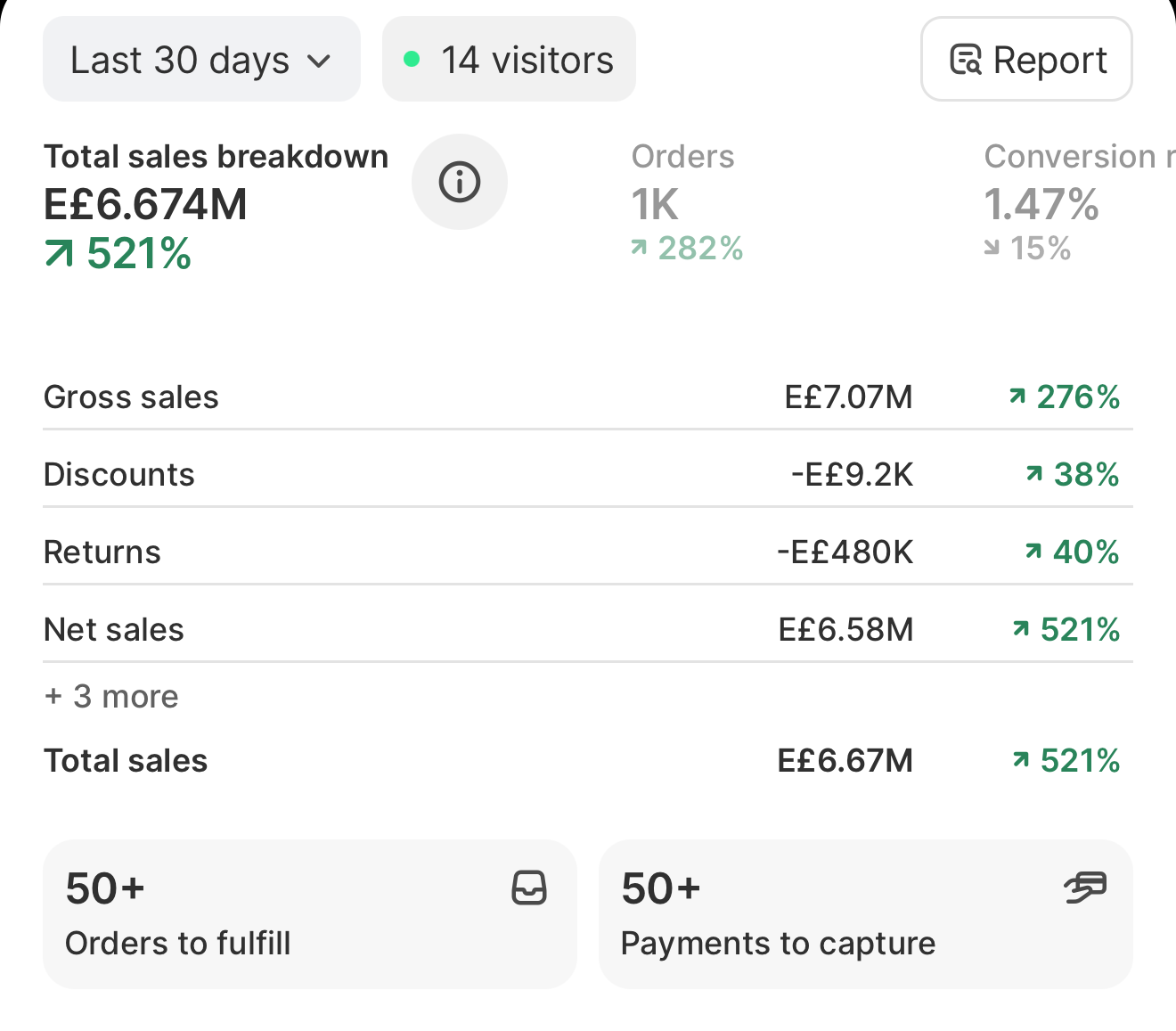Switch to the Conversion rate metric tab
Viewport: 1176px width, 1031px height.
1078,202
